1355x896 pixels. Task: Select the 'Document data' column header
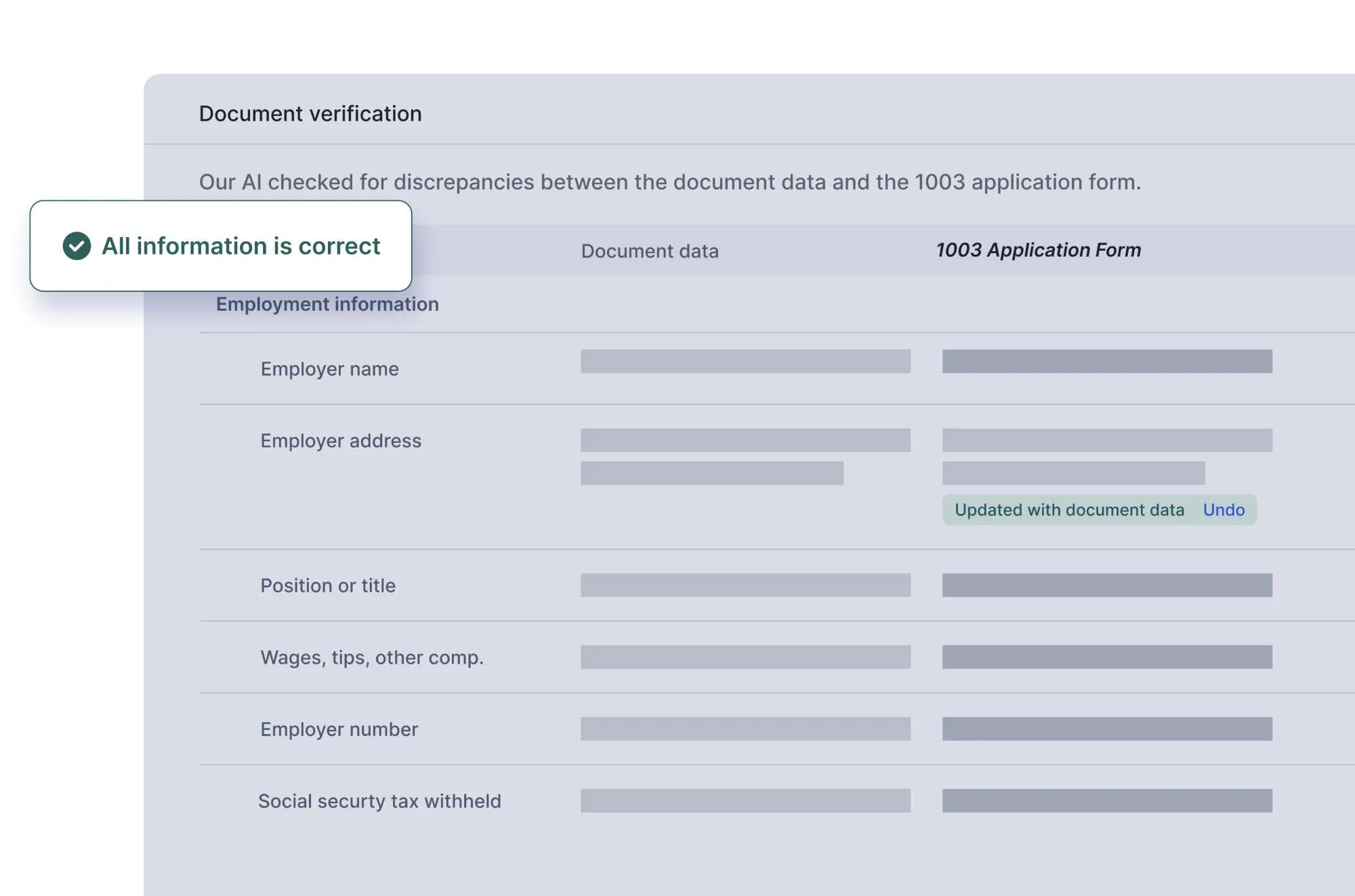pyautogui.click(x=650, y=251)
